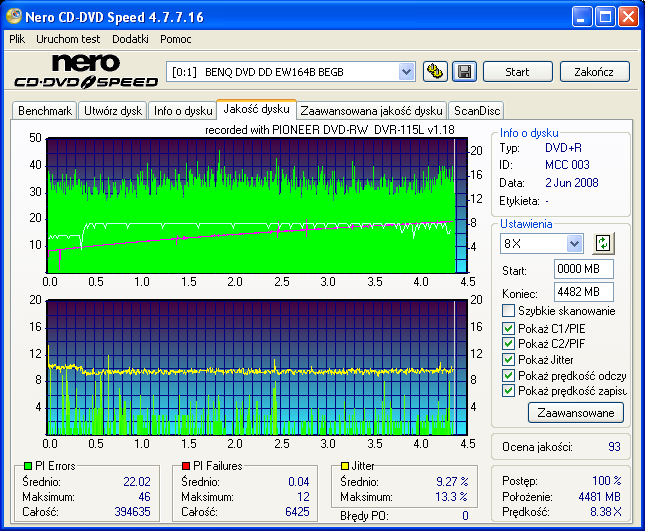Click the red PI Failures legend square
The image size is (645, 531).
click(186, 466)
